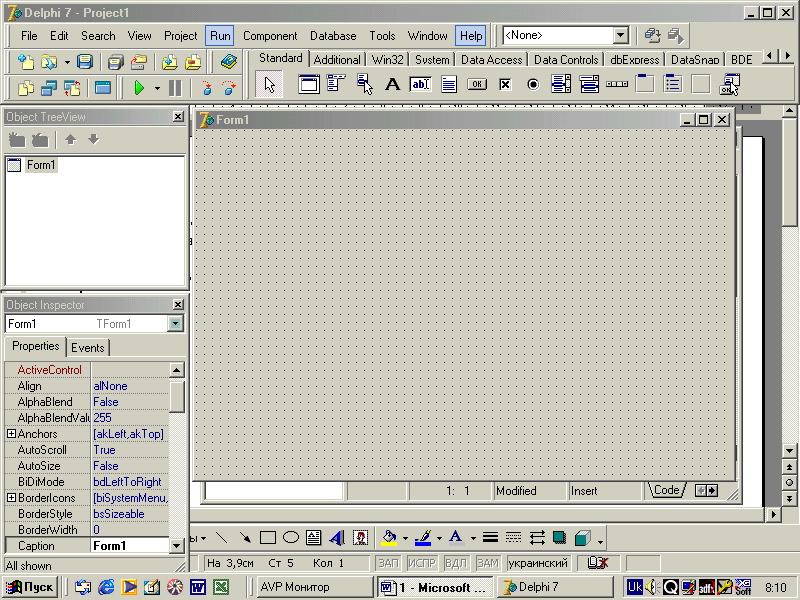800x600 pixels.
Task: Click Remove file from project icon
Action: [193, 62]
